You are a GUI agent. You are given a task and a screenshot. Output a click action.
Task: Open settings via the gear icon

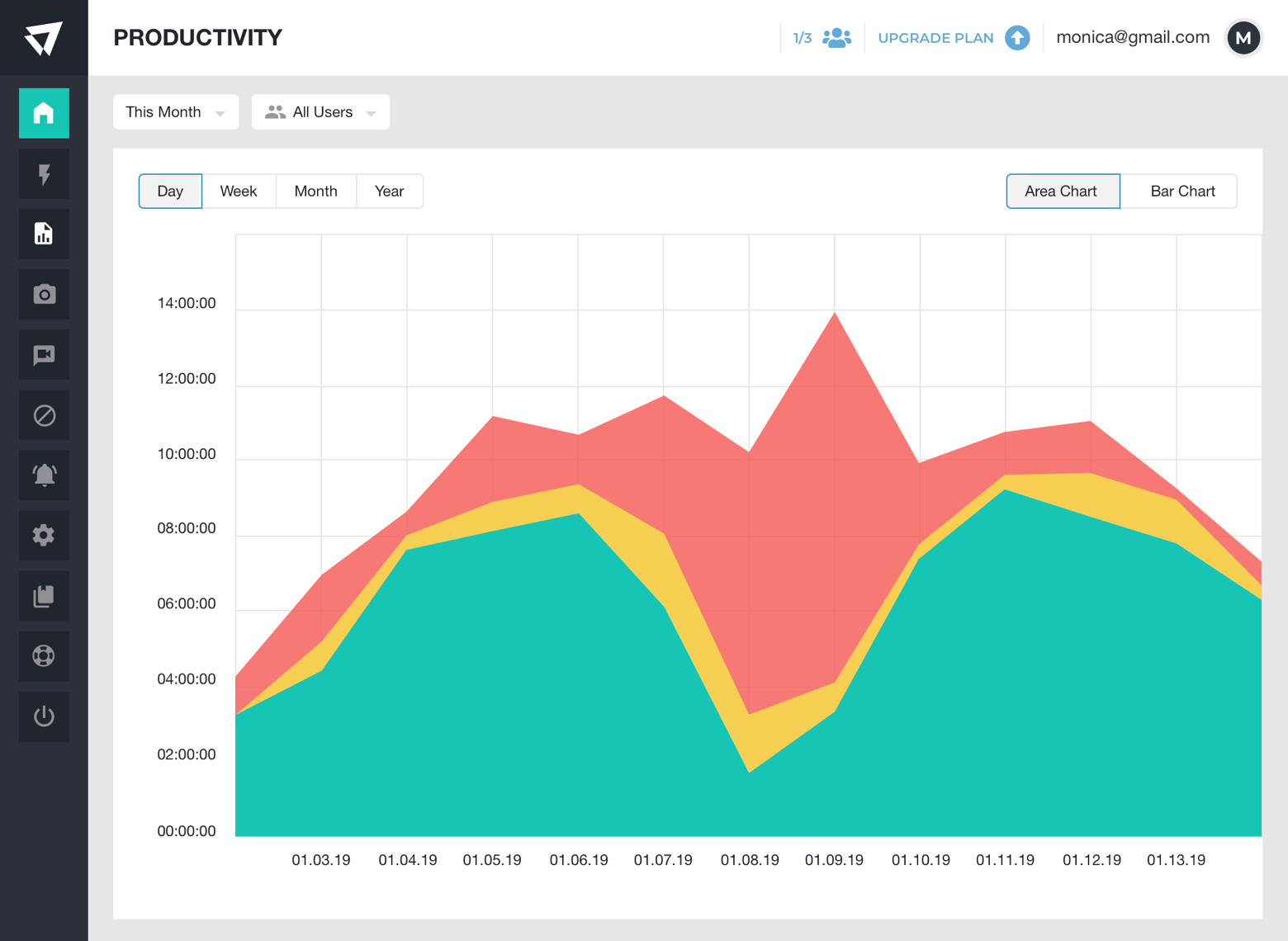tap(44, 536)
